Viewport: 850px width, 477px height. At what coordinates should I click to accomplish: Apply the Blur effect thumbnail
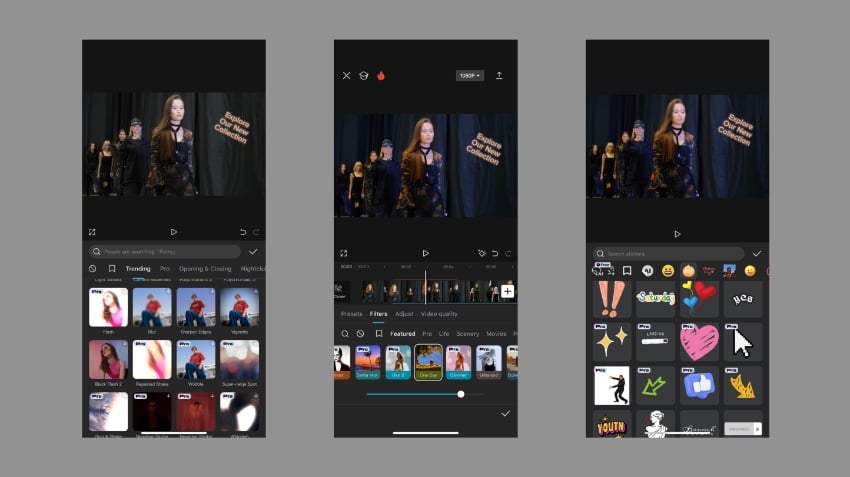click(152, 307)
